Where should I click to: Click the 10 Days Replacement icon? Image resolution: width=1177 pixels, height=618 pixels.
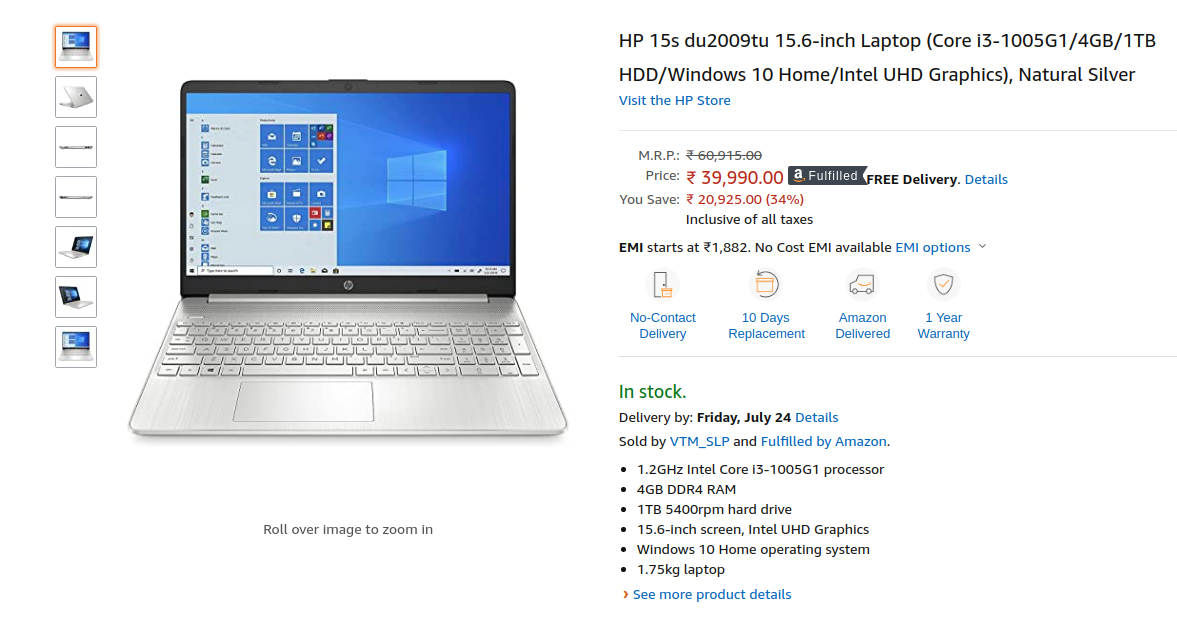(766, 285)
